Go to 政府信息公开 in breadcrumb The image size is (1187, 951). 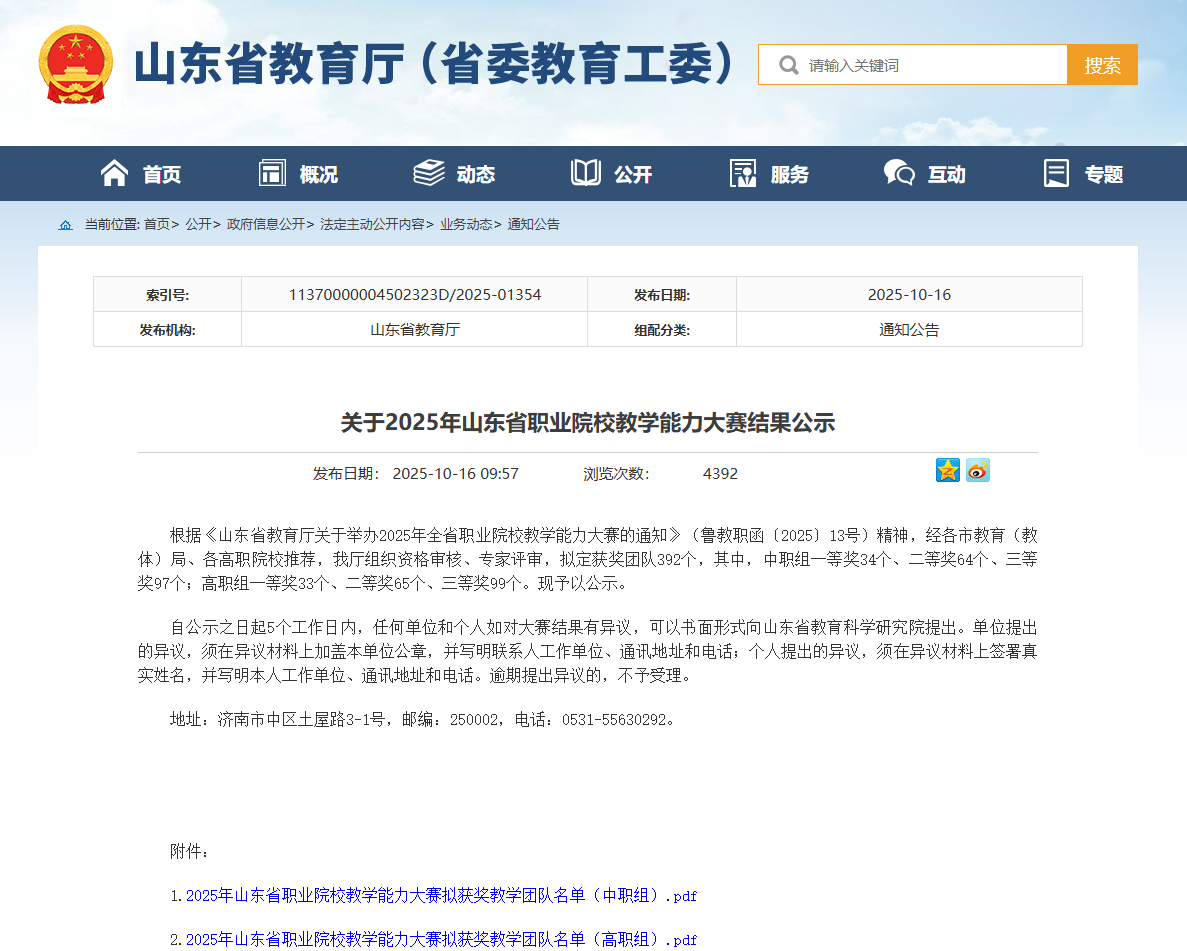tap(265, 225)
